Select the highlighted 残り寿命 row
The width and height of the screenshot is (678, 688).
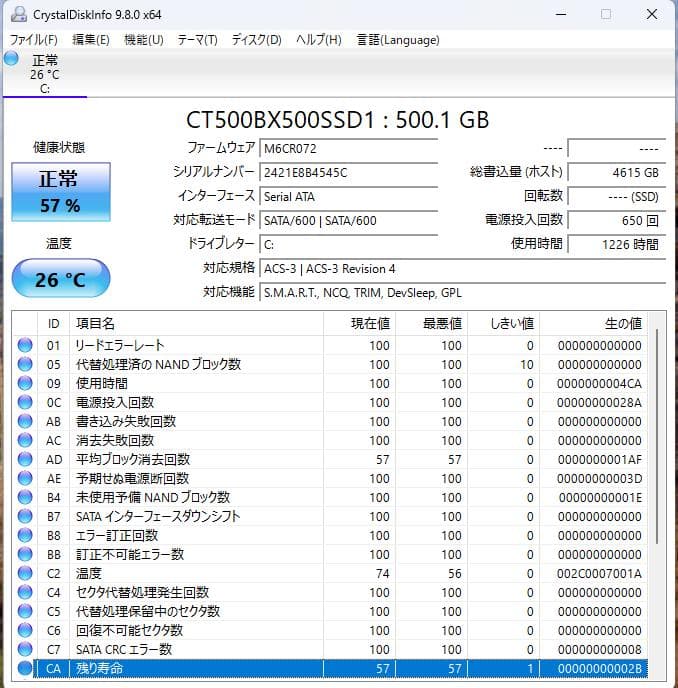[330, 669]
